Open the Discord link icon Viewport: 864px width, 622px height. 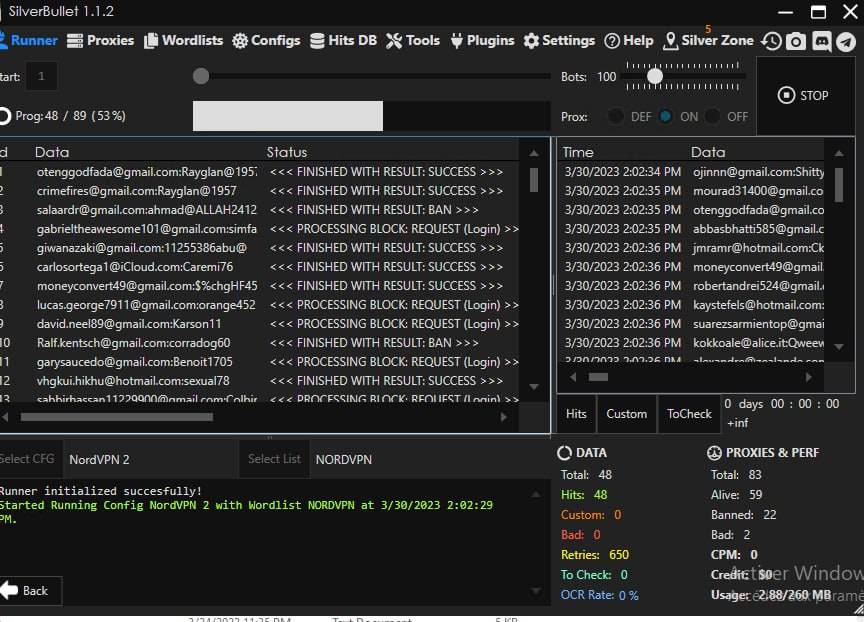[x=821, y=41]
